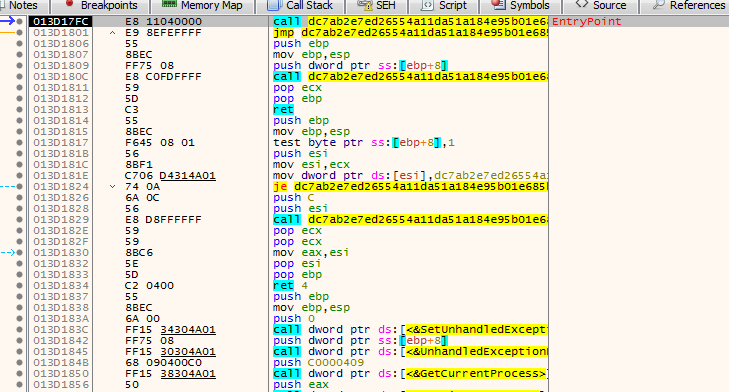
Task: Select opcode bytes F645 08 01
Action: 159,142
